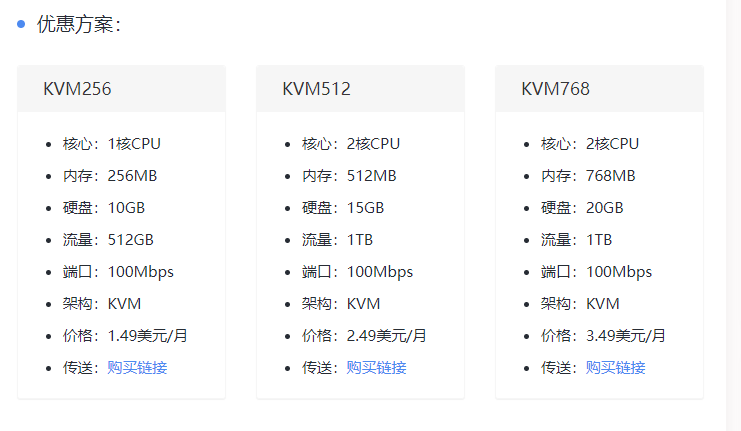The image size is (741, 431).
Task: Click the KVM256 plan header
Action: tap(77, 89)
